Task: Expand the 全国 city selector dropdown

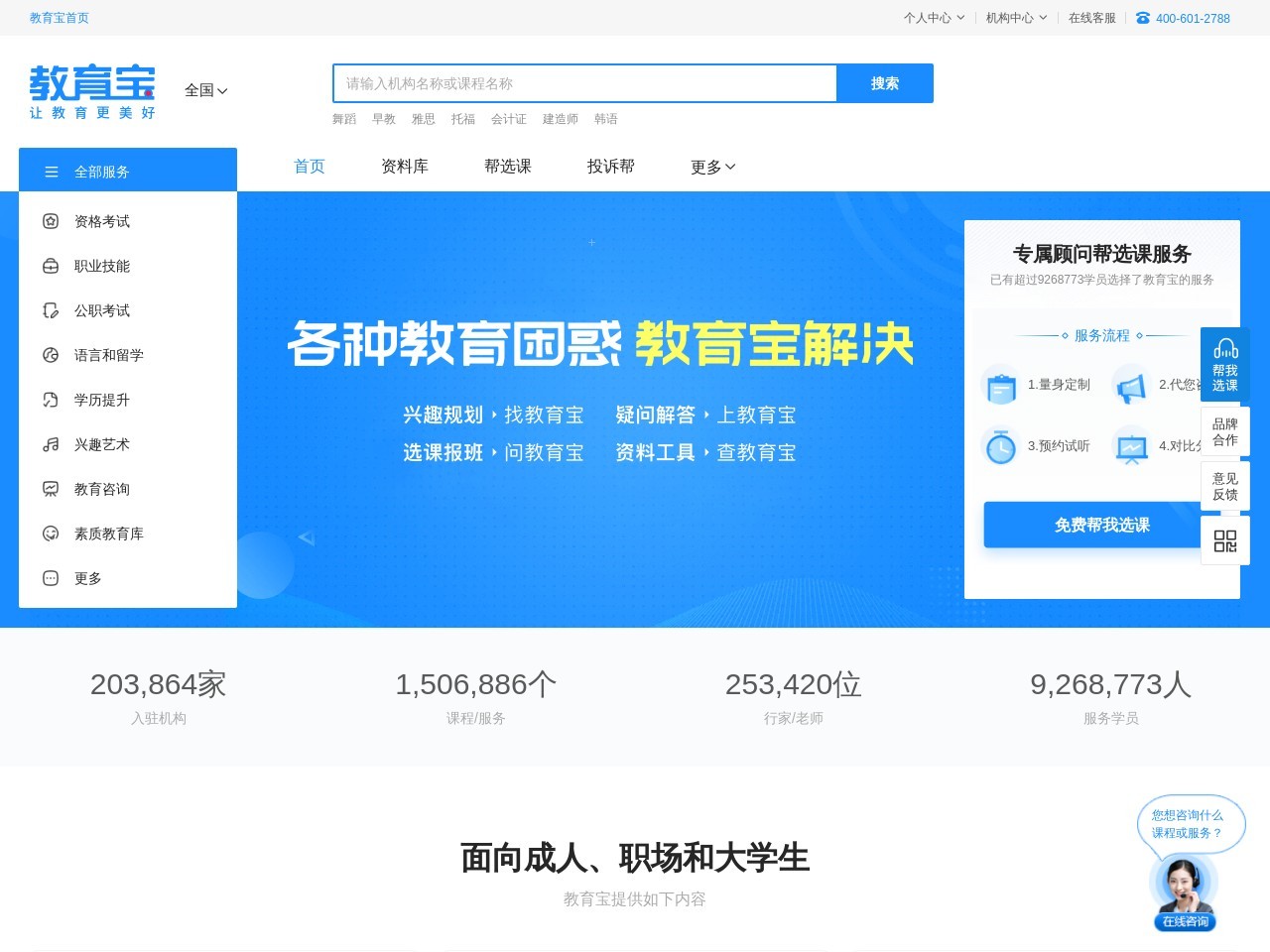Action: 205,90
